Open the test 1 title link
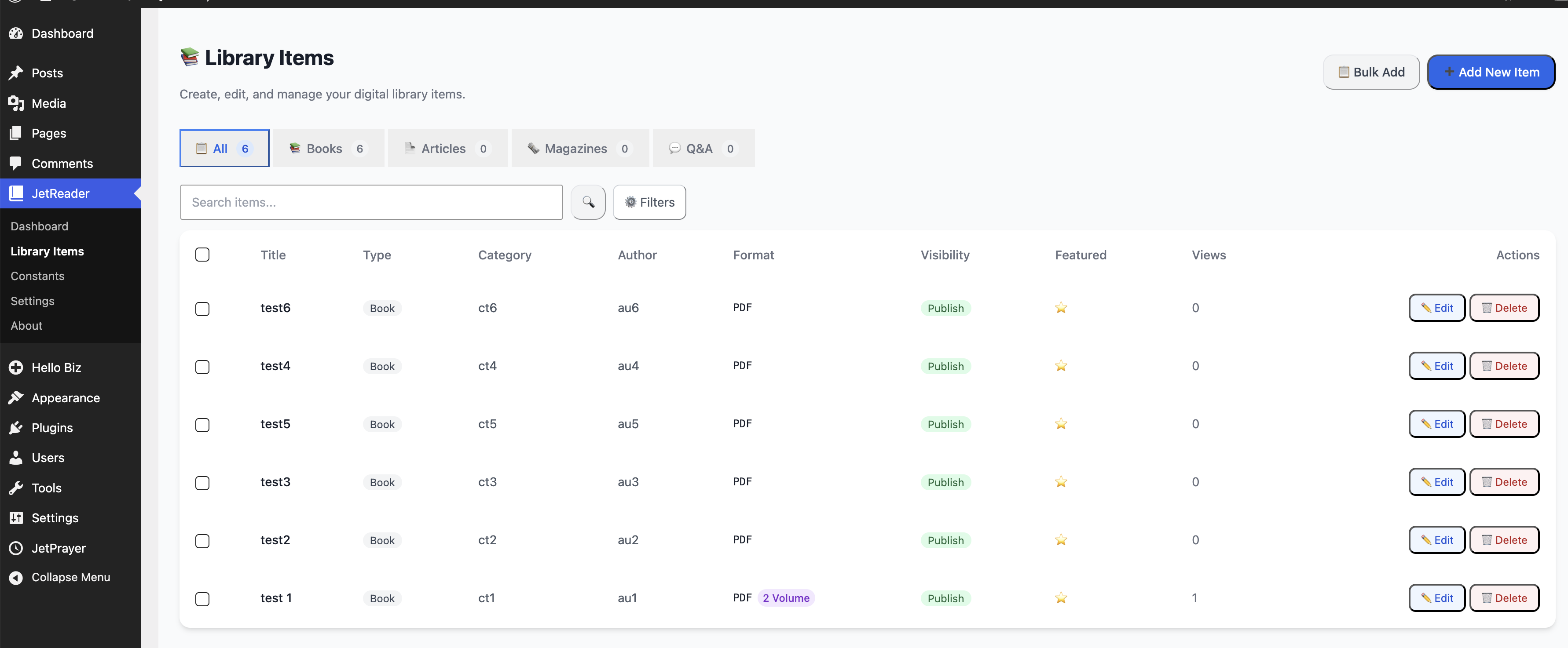The height and width of the screenshot is (648, 1568). pos(276,598)
